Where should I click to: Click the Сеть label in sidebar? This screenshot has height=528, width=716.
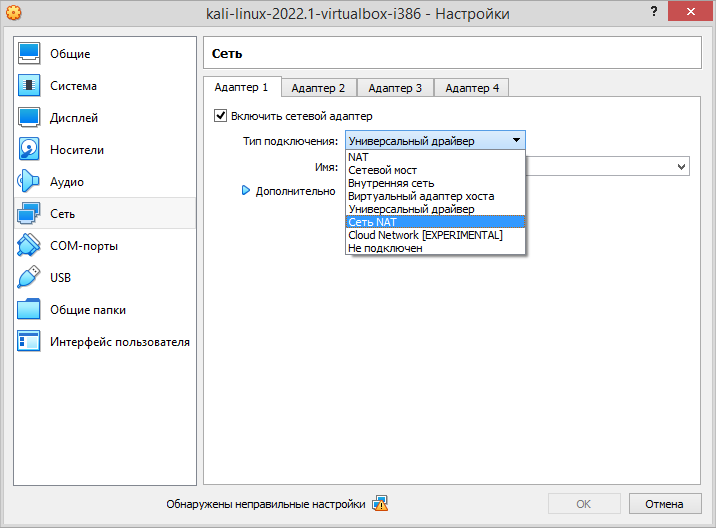point(63,214)
